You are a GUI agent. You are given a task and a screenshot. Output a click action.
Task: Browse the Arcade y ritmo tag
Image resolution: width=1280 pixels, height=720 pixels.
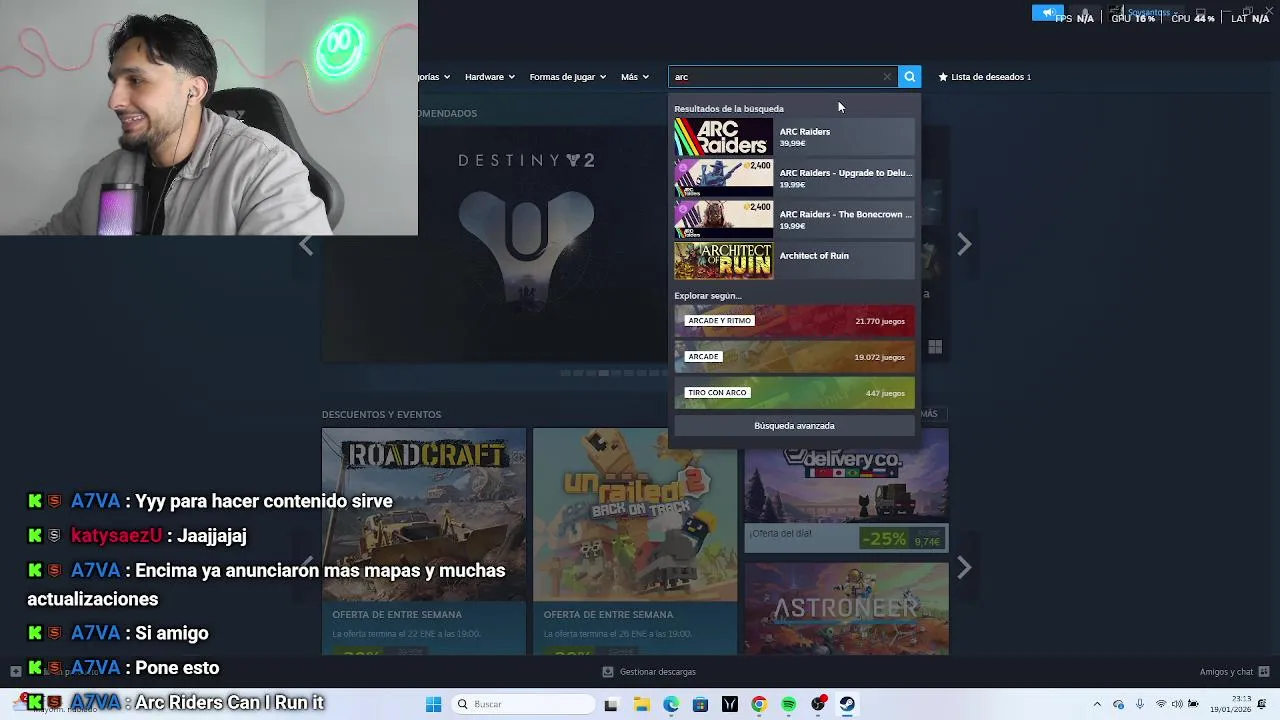pyautogui.click(x=794, y=321)
